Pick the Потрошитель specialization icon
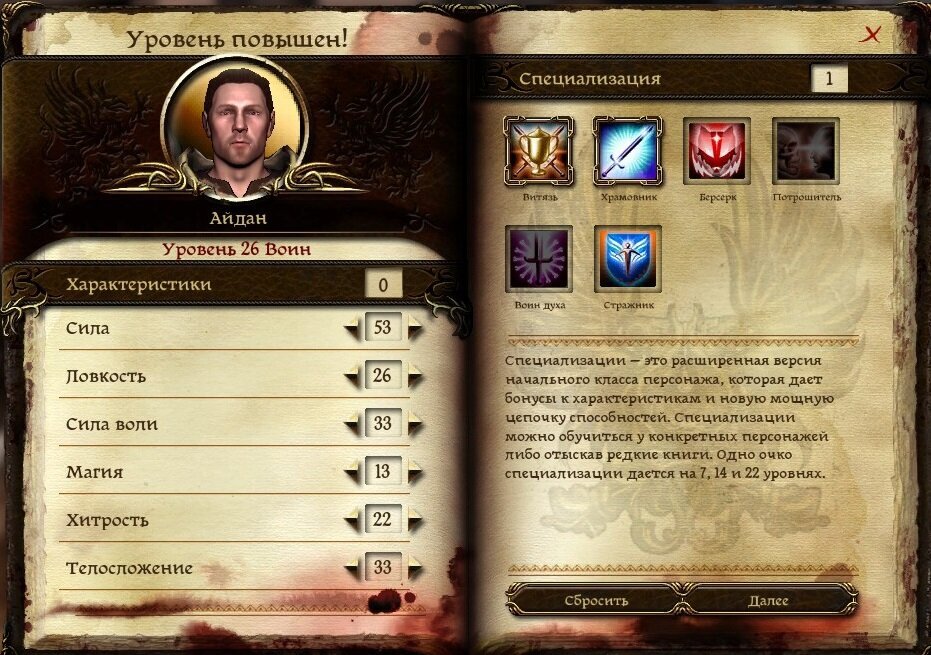 pos(806,151)
